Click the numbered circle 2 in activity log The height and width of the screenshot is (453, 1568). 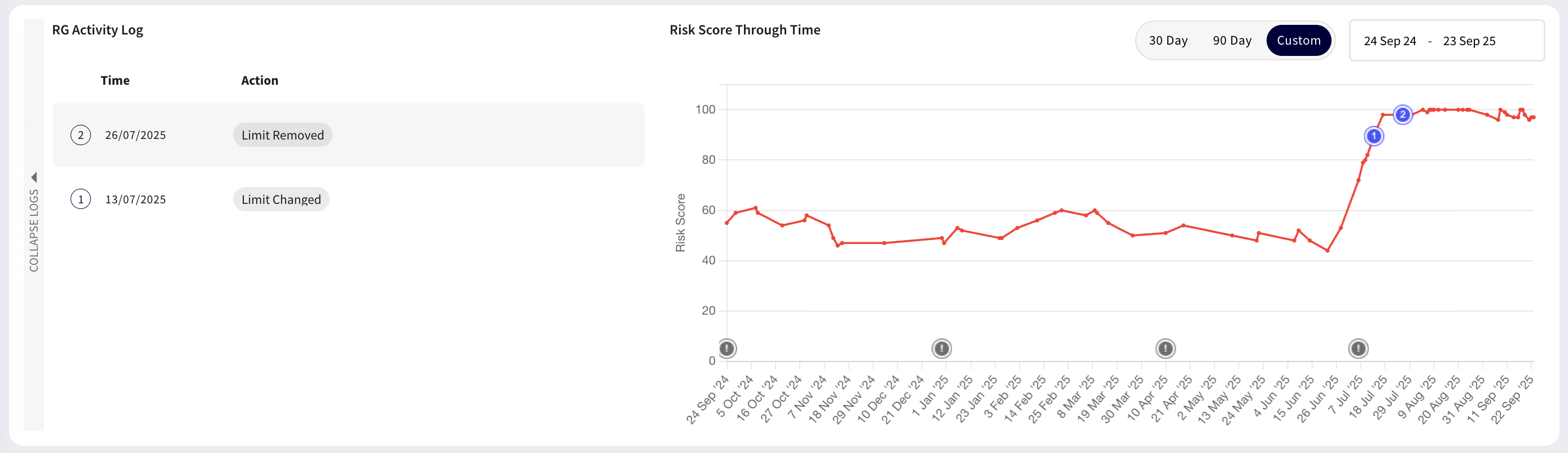81,135
